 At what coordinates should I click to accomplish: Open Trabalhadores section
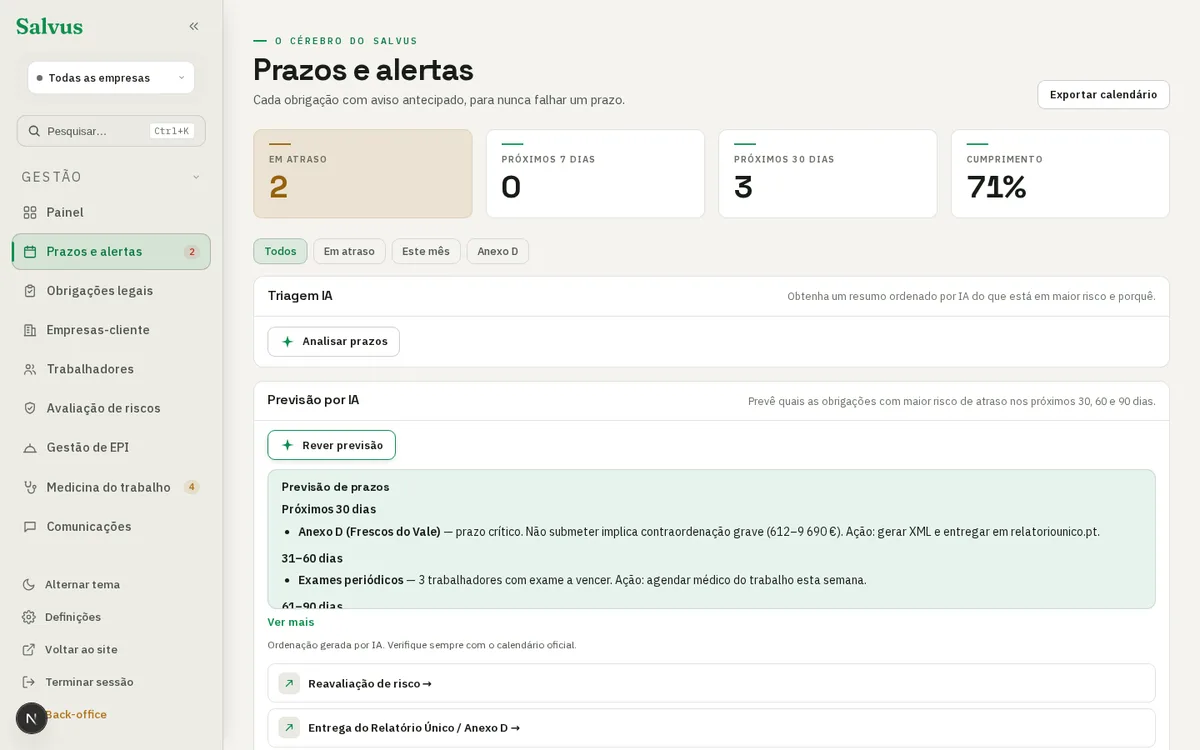click(x=111, y=369)
